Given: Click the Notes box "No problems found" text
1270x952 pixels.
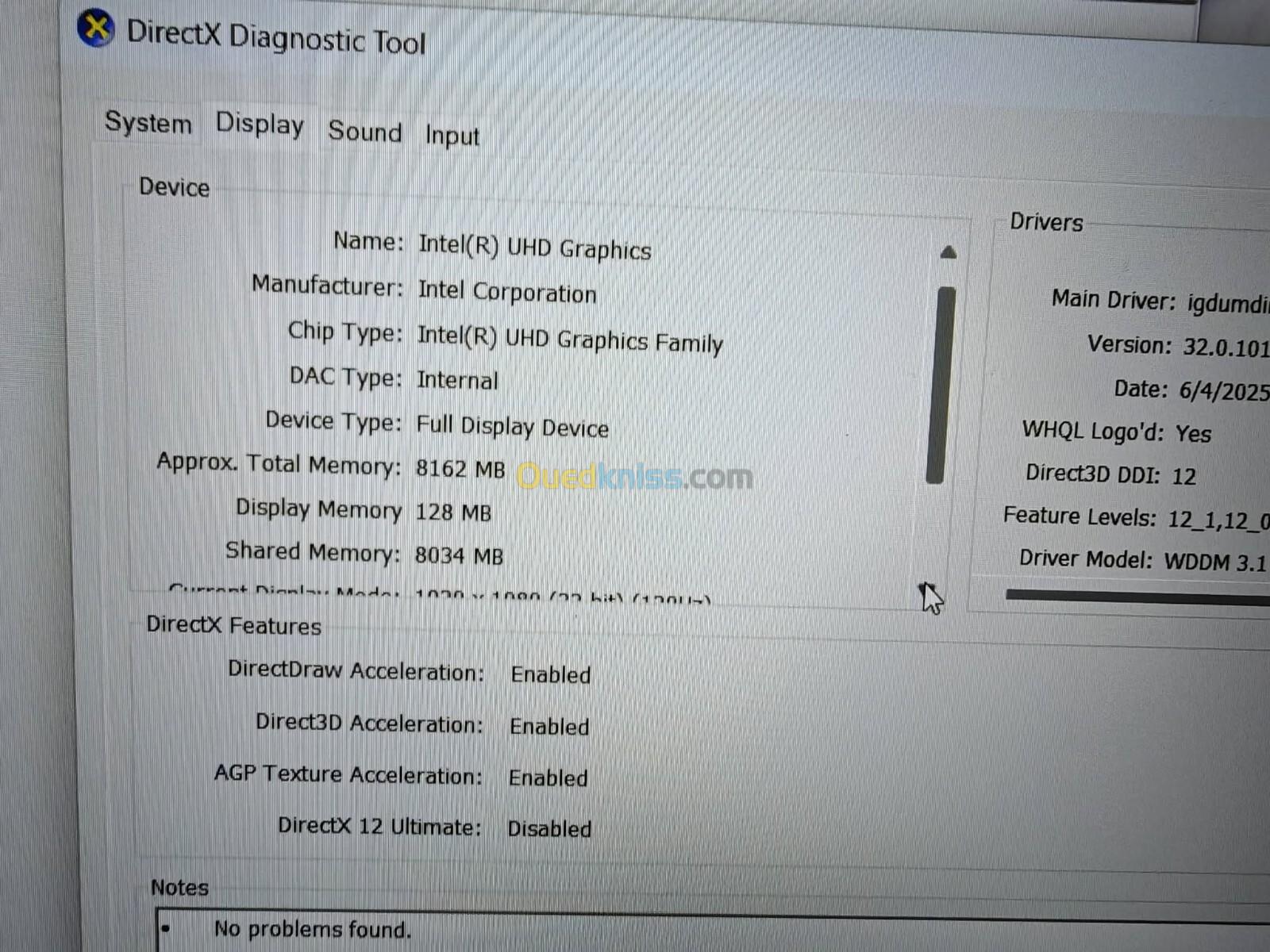Looking at the screenshot, I should [x=313, y=929].
